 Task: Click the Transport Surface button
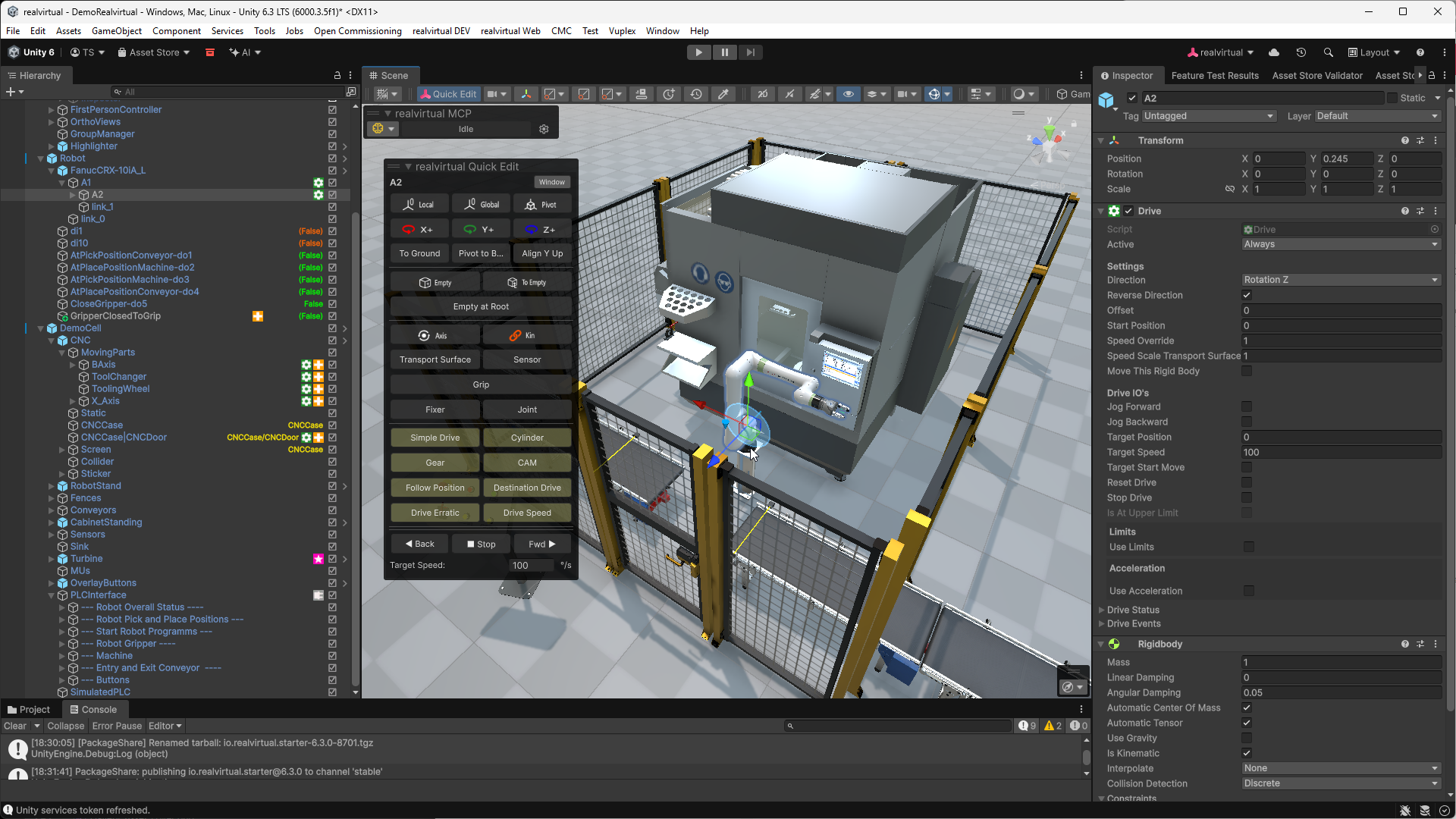click(435, 359)
